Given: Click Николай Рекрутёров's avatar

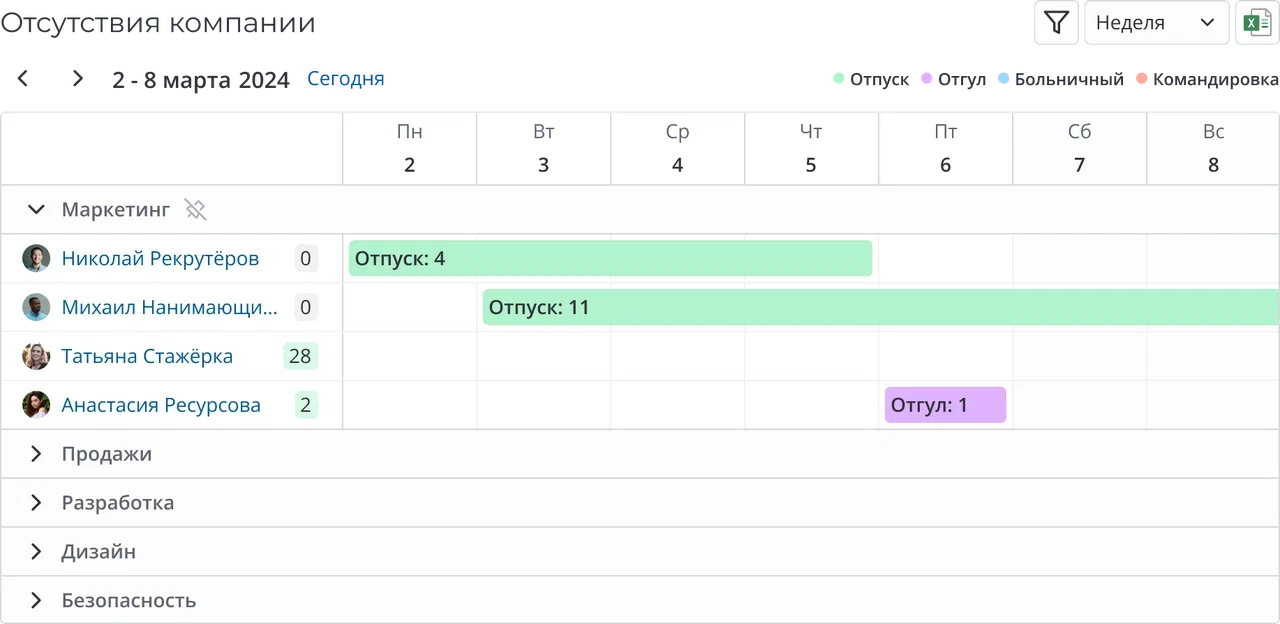Looking at the screenshot, I should click(x=36, y=259).
